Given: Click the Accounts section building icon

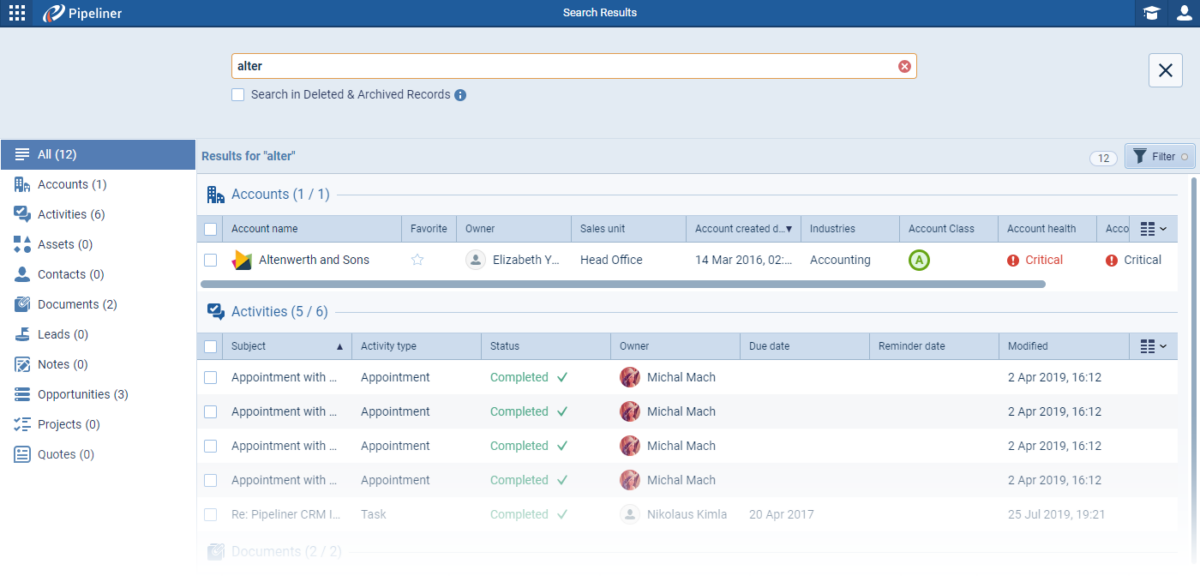Looking at the screenshot, I should (x=215, y=195).
